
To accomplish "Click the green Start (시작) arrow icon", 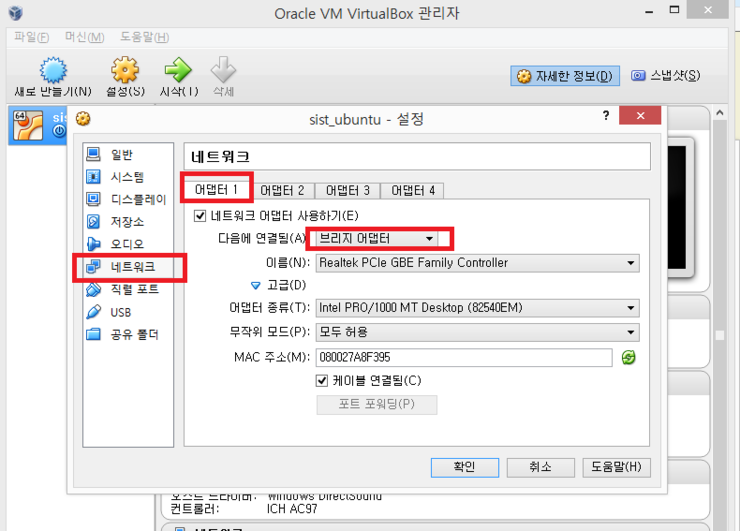I will click(178, 72).
